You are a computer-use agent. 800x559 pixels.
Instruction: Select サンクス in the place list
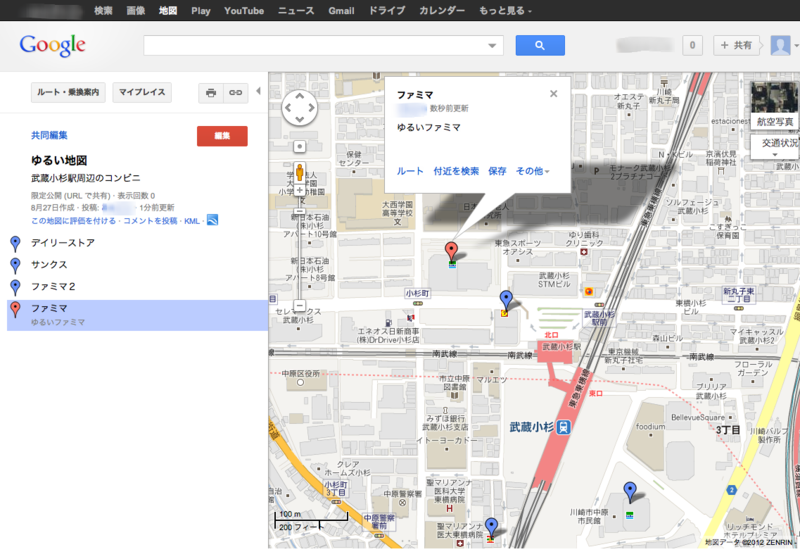[49, 265]
